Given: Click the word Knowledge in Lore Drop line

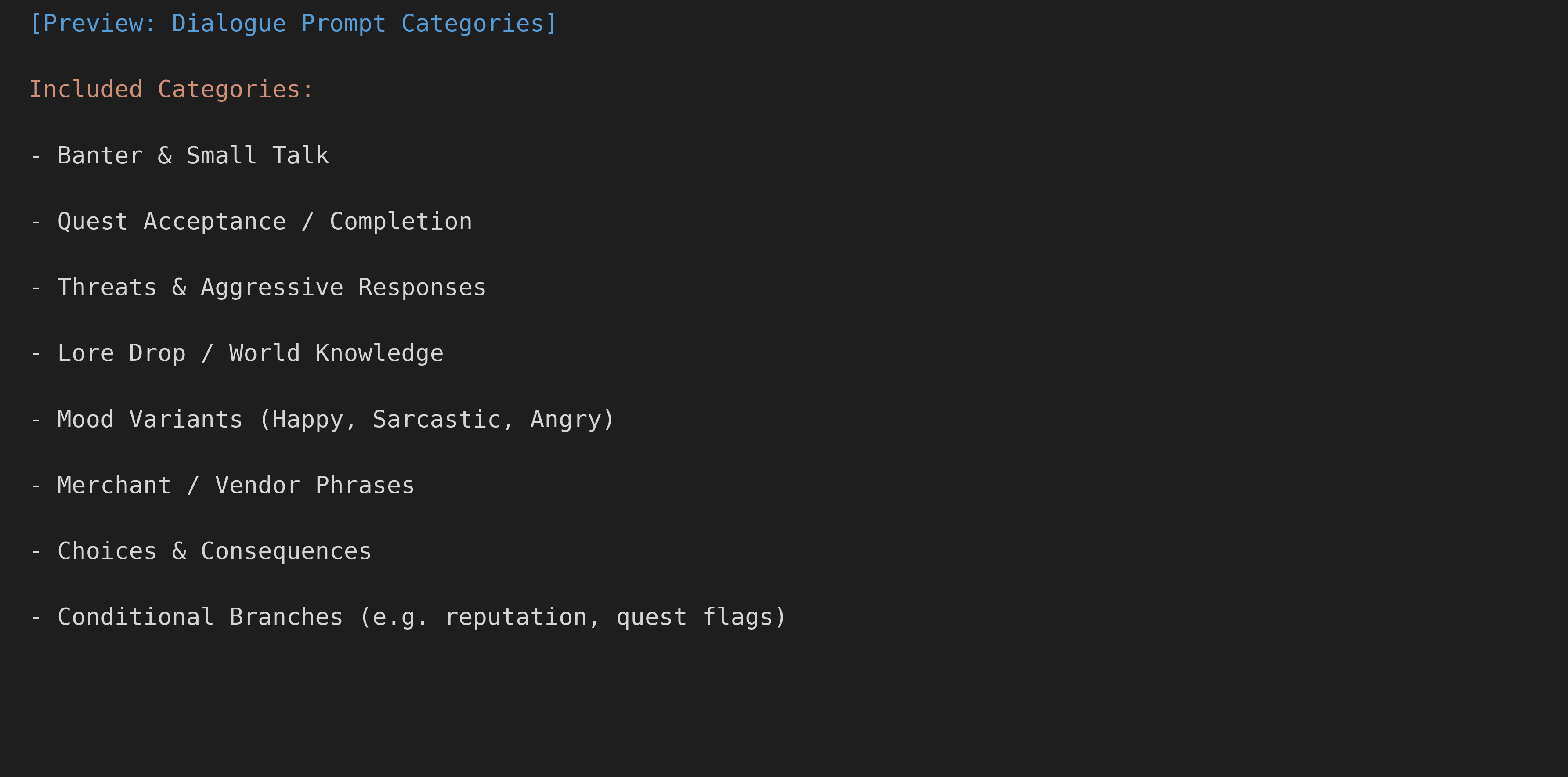Looking at the screenshot, I should [x=379, y=353].
